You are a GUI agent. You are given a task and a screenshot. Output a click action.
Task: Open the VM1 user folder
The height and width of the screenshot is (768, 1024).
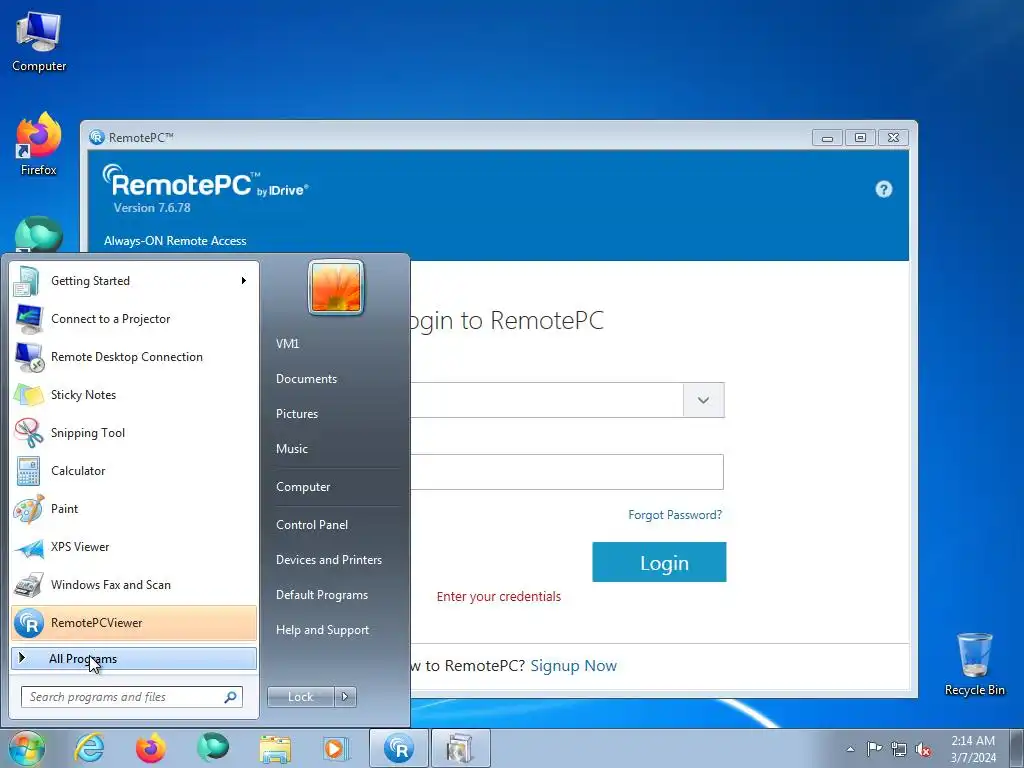(287, 344)
